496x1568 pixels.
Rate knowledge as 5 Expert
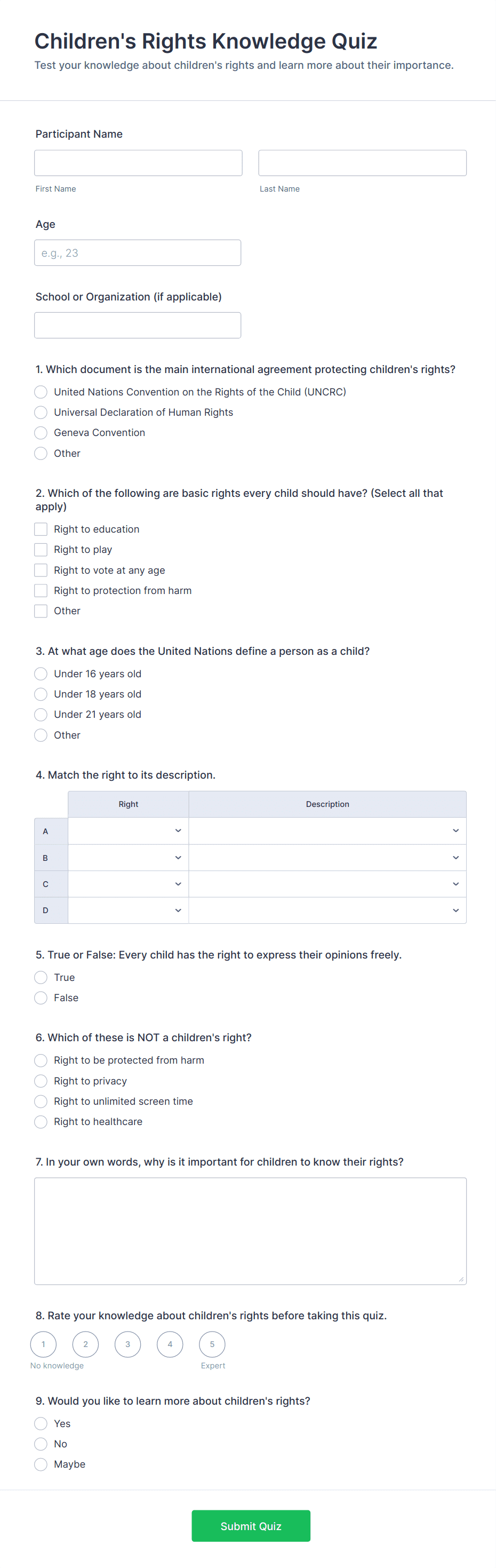coord(212,1344)
